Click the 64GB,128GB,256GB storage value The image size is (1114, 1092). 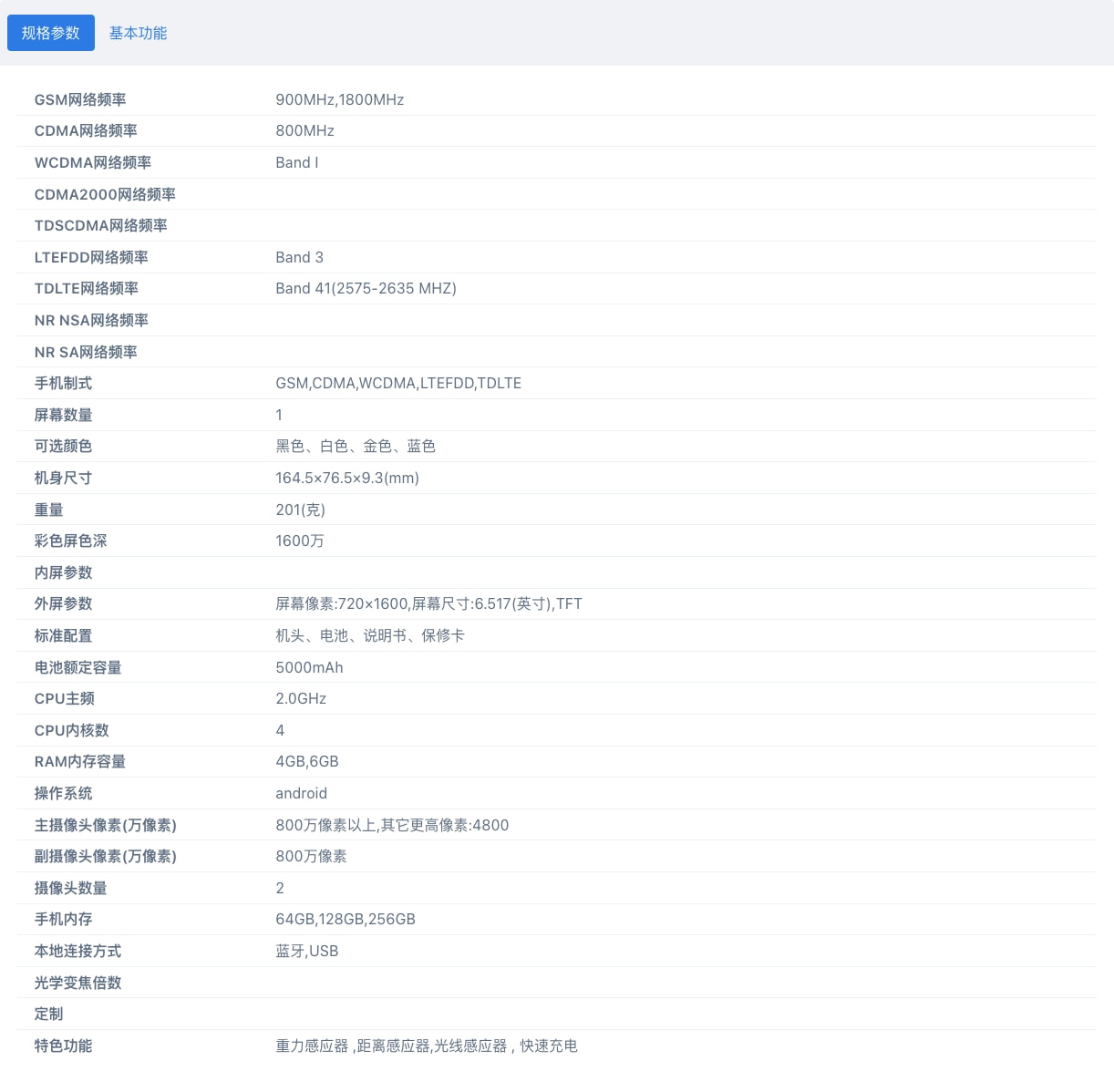click(x=346, y=919)
